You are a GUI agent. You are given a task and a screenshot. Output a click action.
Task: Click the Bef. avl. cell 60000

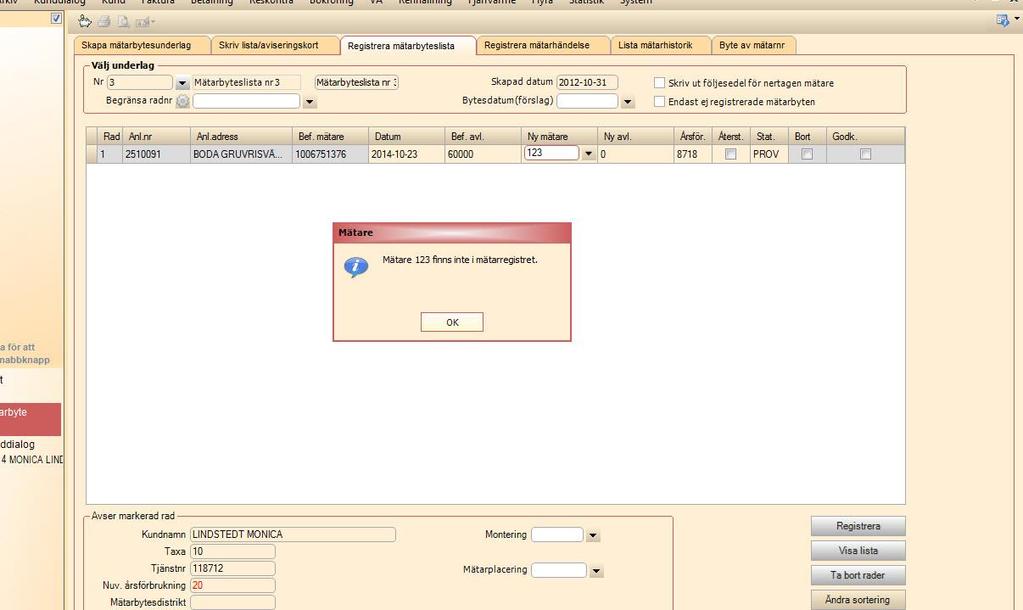coord(483,155)
